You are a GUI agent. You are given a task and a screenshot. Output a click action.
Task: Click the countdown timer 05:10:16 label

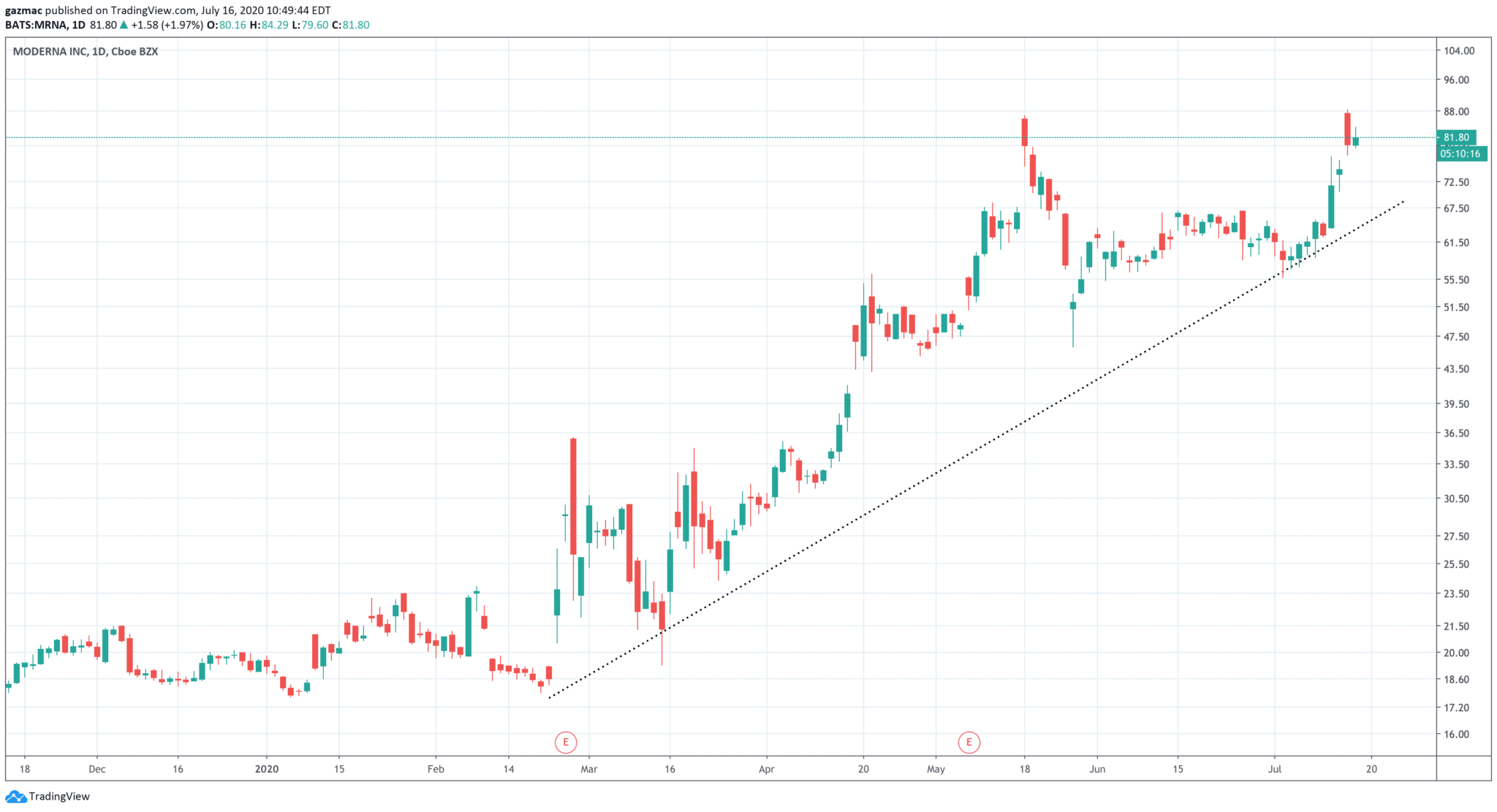1460,153
